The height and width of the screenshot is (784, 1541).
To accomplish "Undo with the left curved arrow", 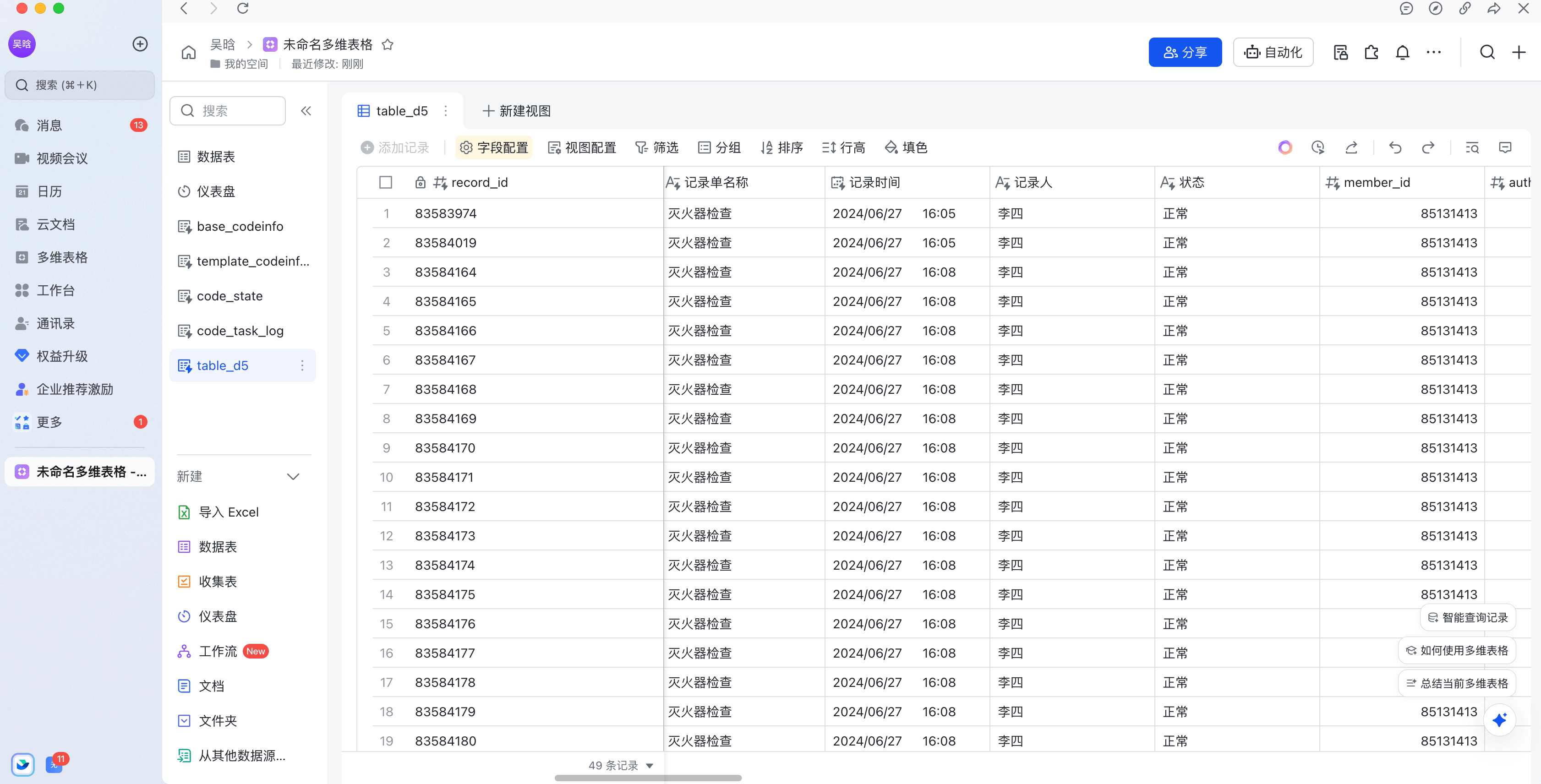I will coord(1395,147).
